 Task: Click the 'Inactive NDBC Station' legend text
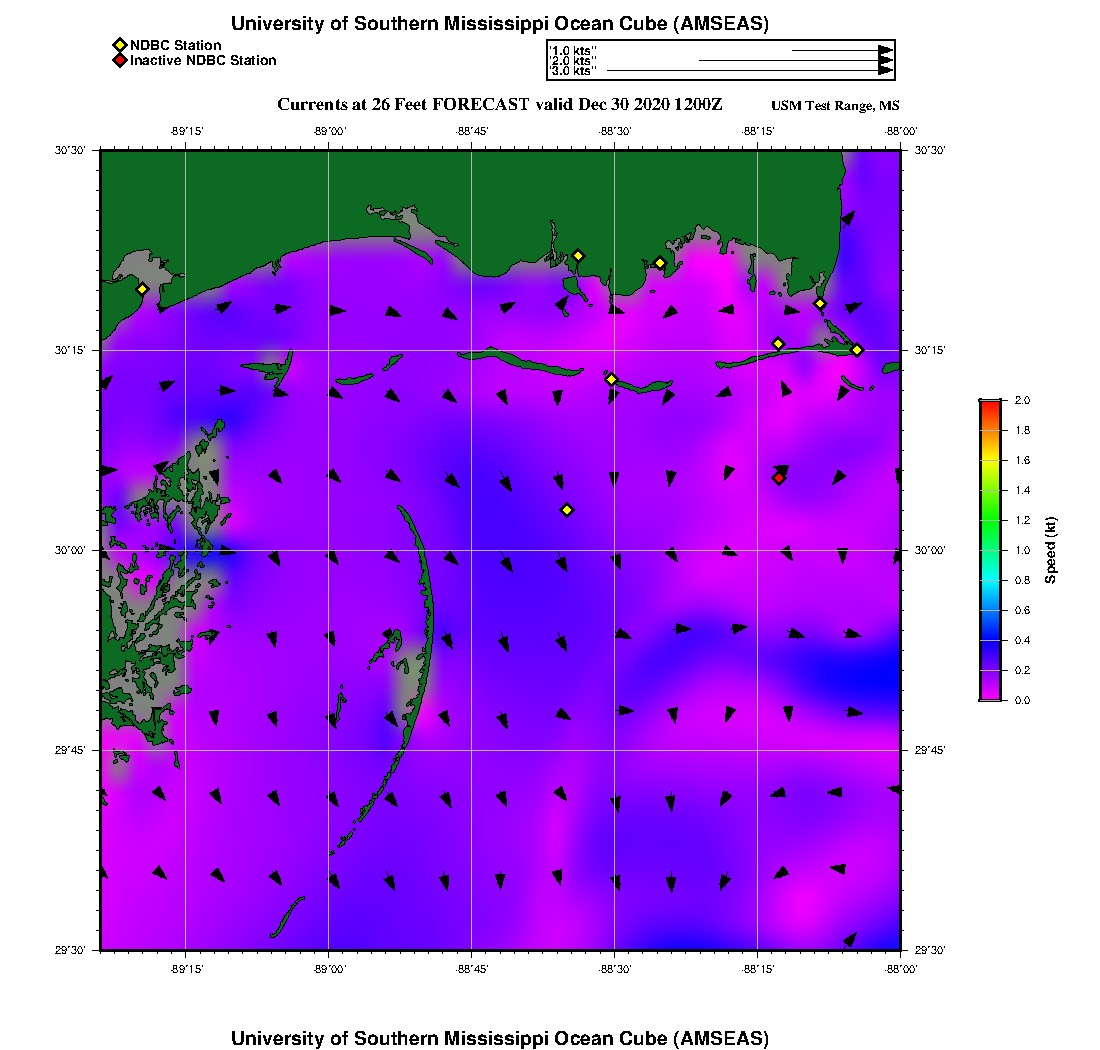click(x=203, y=60)
